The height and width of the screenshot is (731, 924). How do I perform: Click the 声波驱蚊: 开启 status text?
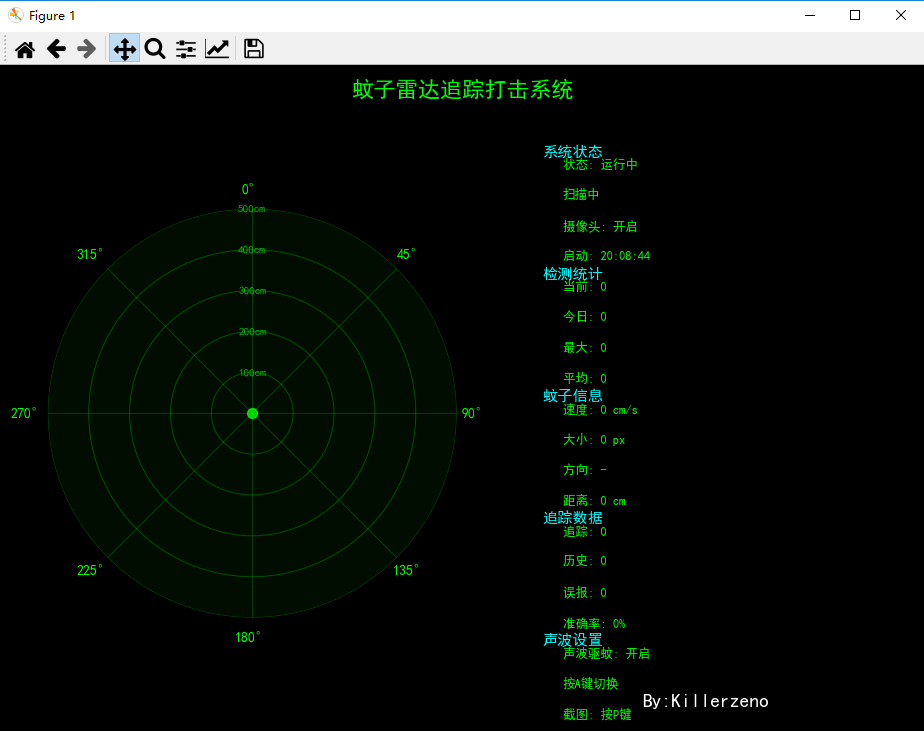pyautogui.click(x=606, y=654)
